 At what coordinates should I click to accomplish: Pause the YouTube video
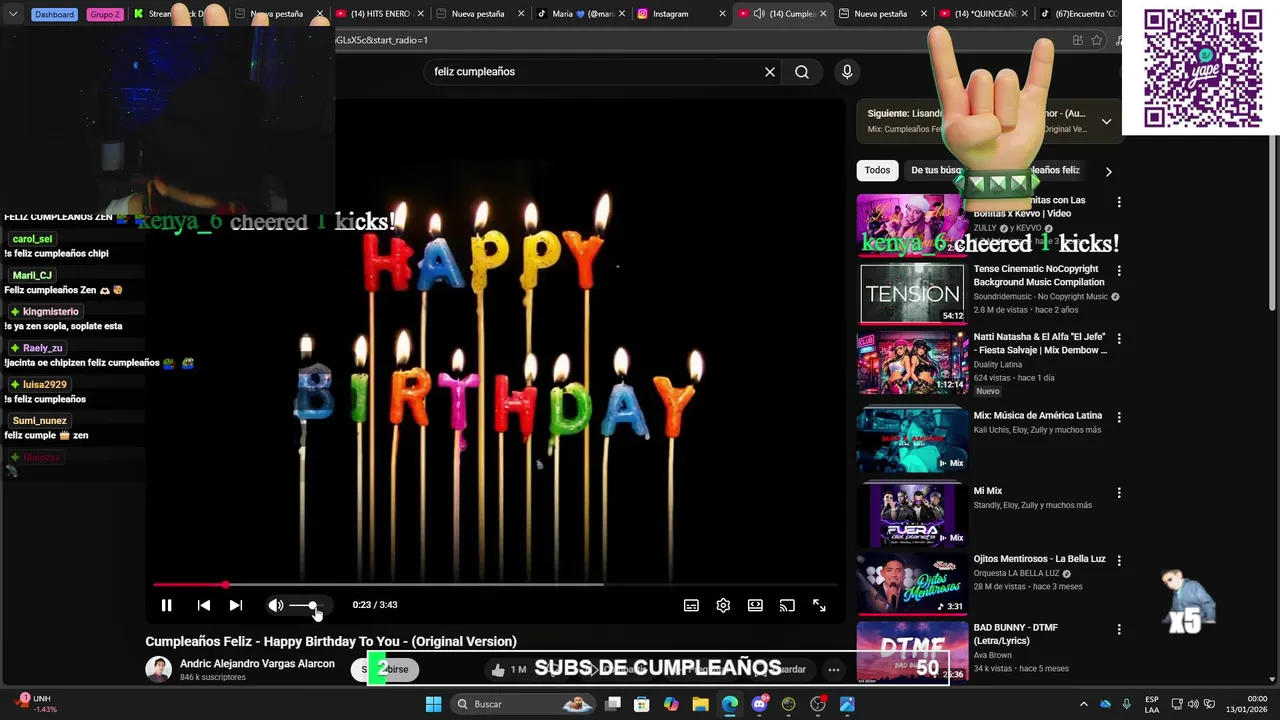pos(167,605)
